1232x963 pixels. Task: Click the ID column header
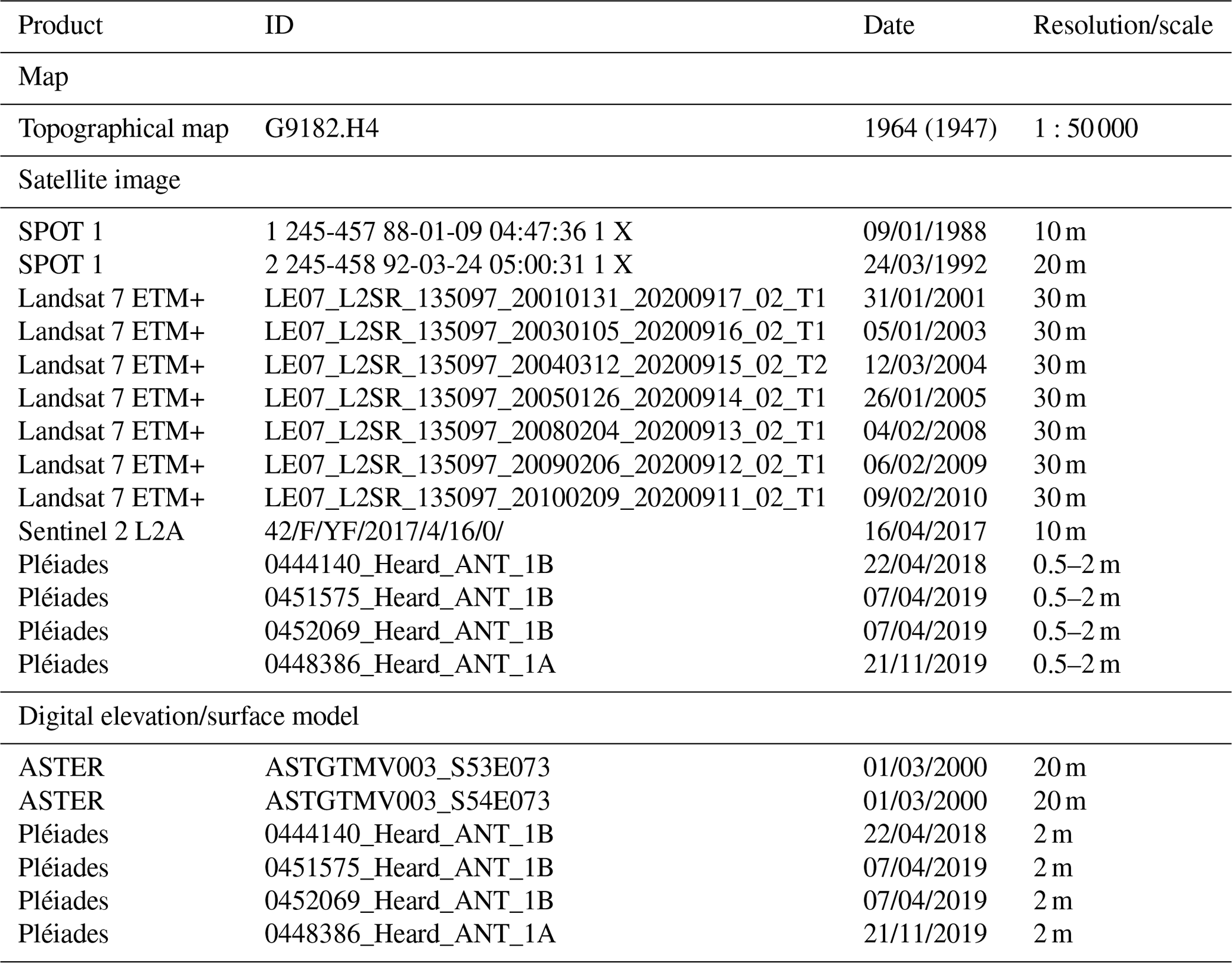pyautogui.click(x=279, y=26)
